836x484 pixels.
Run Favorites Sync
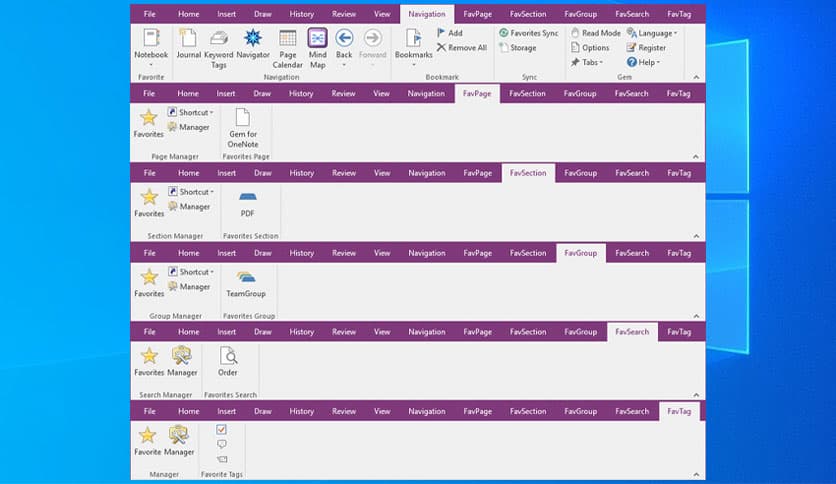point(529,33)
